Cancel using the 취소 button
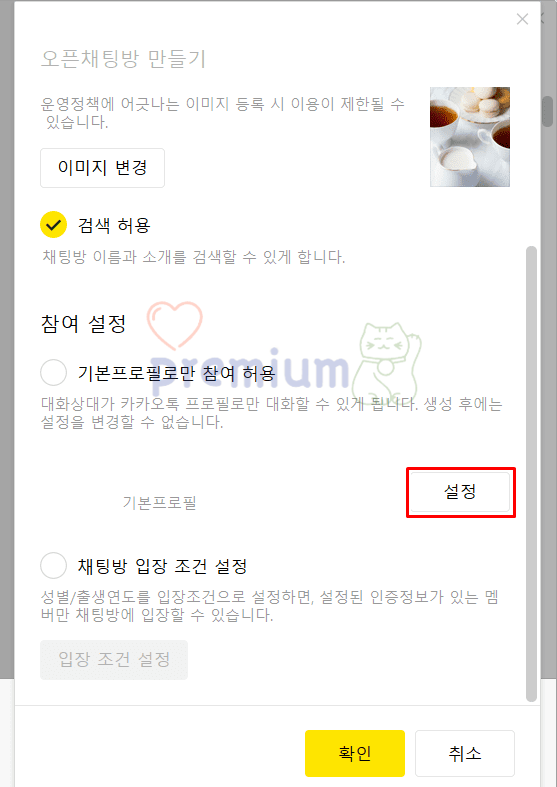Screen dimensions: 557x787 click(x=465, y=753)
